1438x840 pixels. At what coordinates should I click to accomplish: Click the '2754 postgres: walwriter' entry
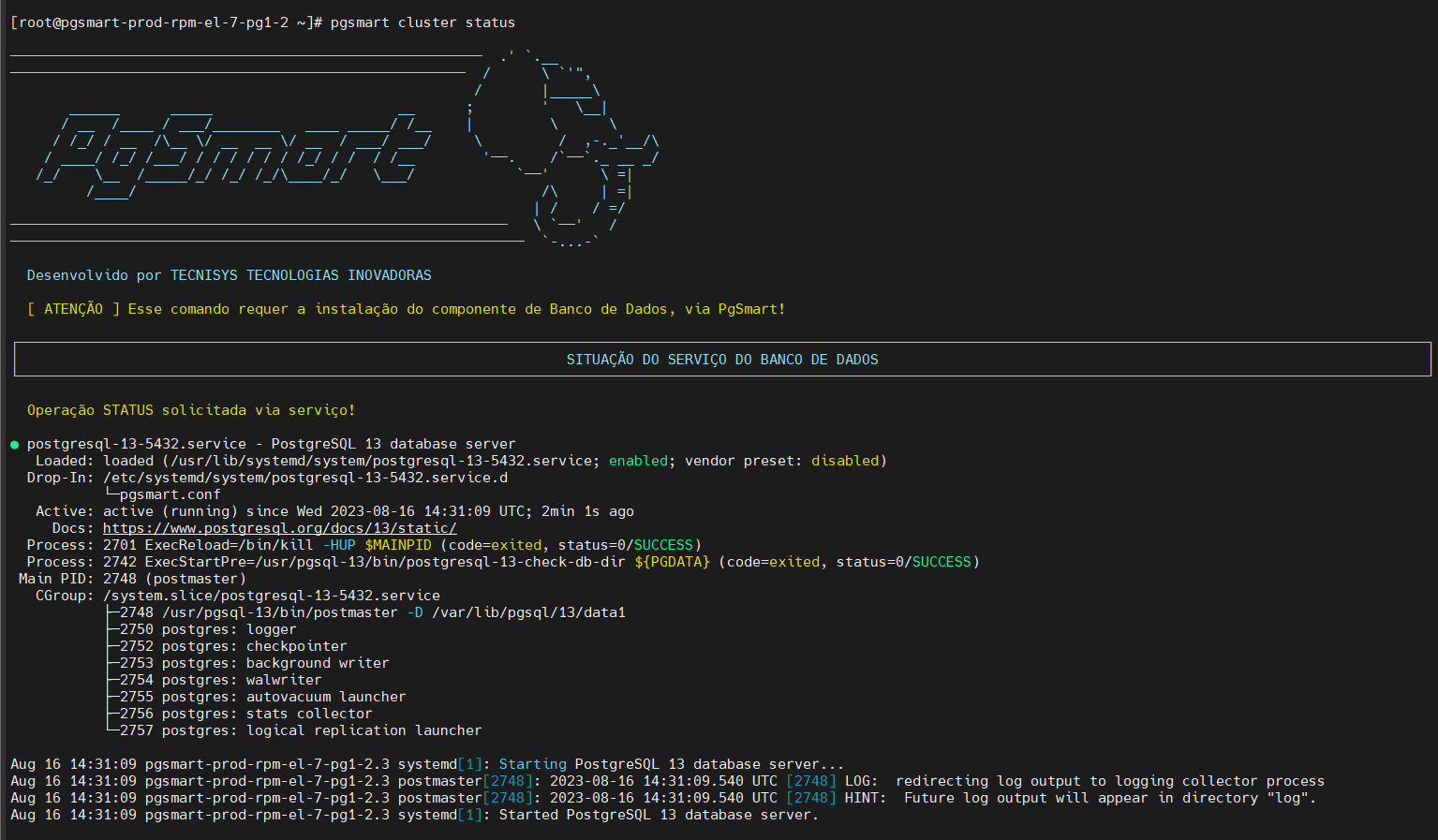click(221, 680)
